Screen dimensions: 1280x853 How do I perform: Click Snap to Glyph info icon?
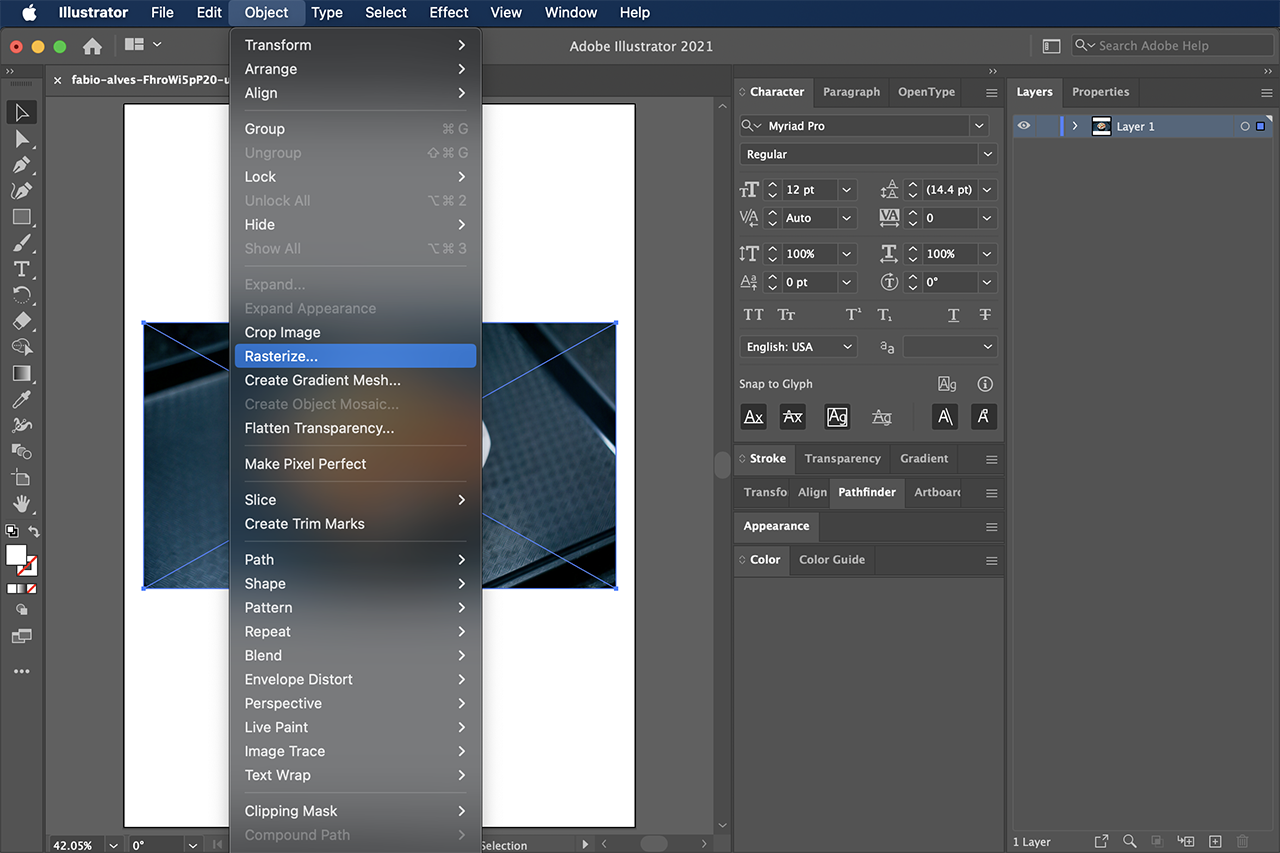coord(985,384)
